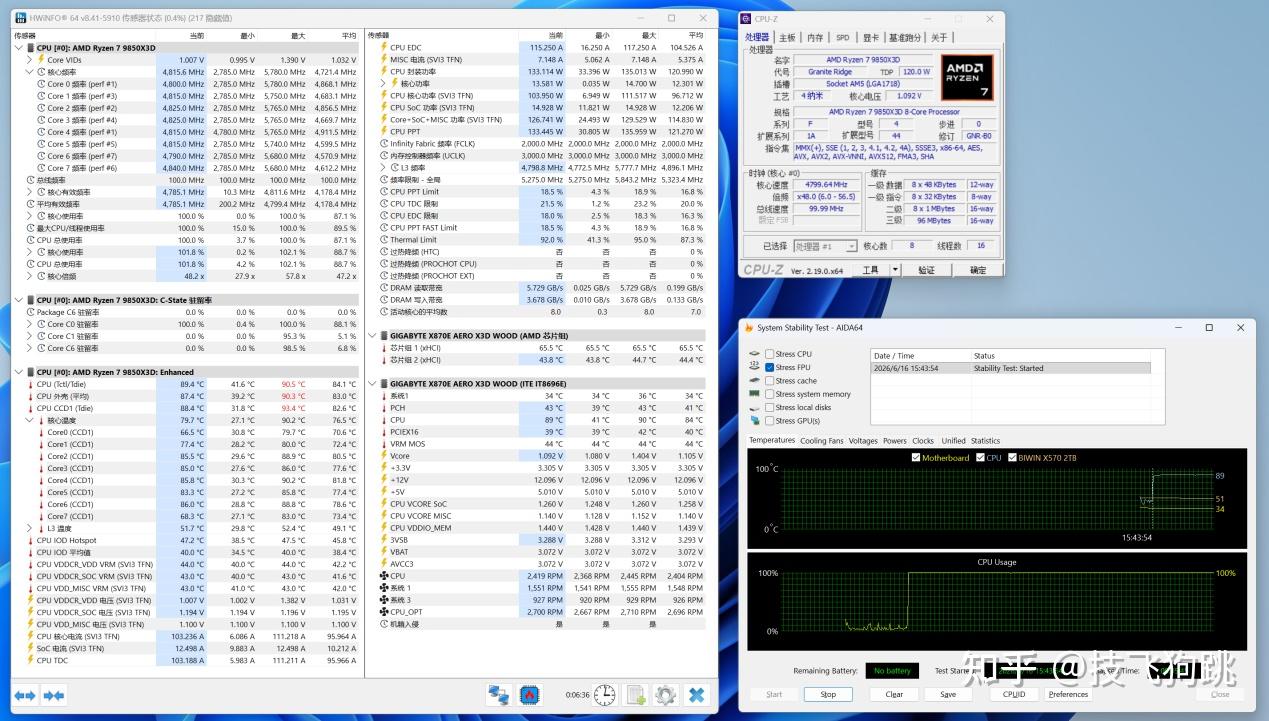The image size is (1269, 721).
Task: Open the Cooling Fans tab in AIDA64
Action: coord(821,440)
